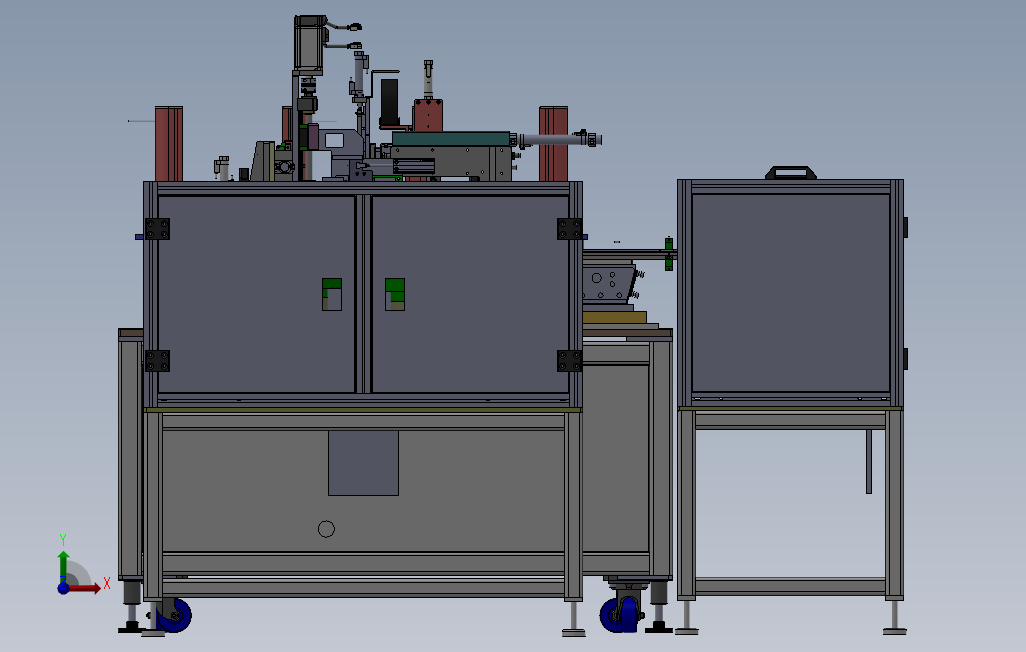Image resolution: width=1026 pixels, height=652 pixels.
Task: Select the blue caster wheel under the middle frame
Action: [619, 615]
